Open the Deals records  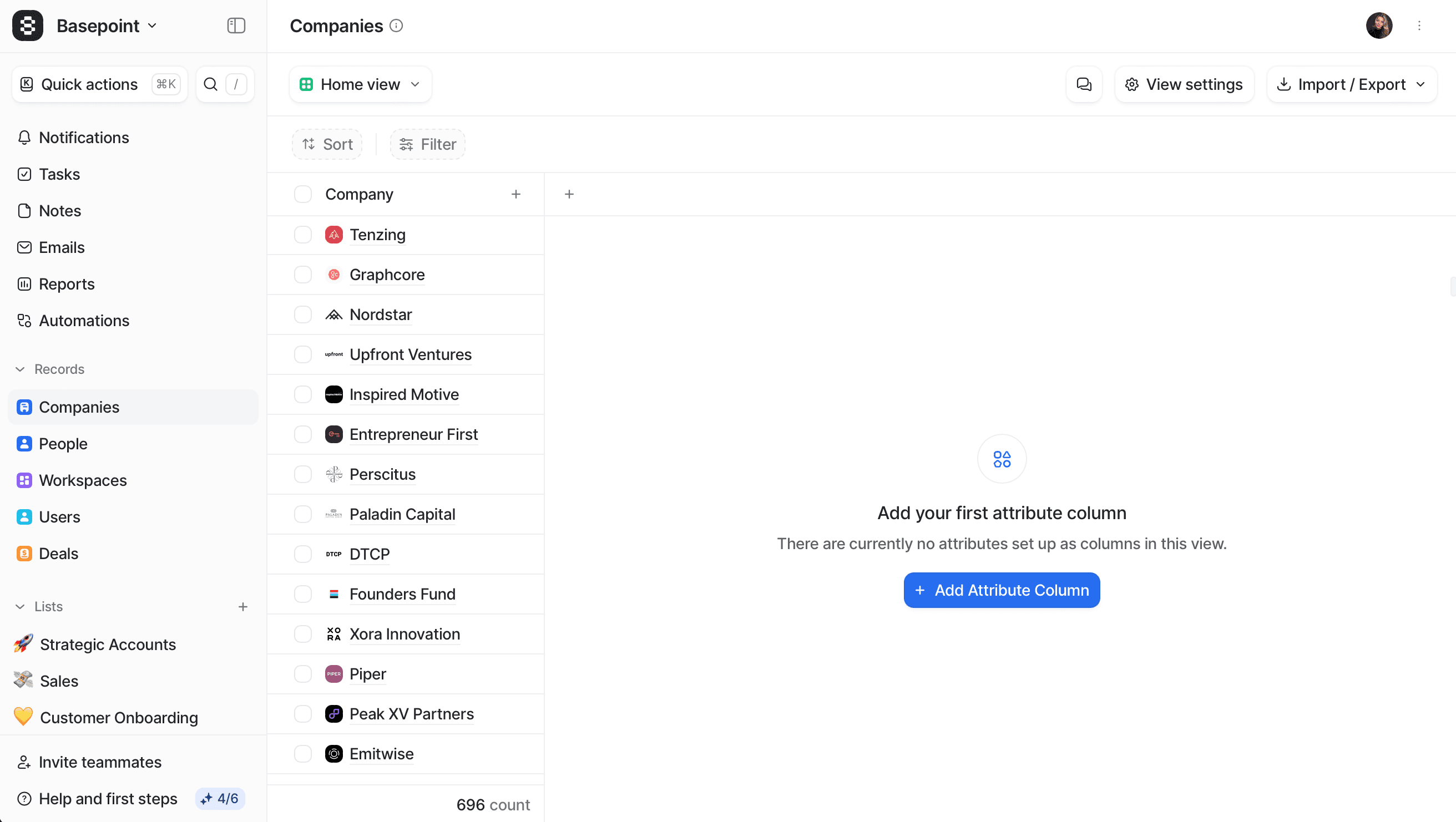pos(133,553)
